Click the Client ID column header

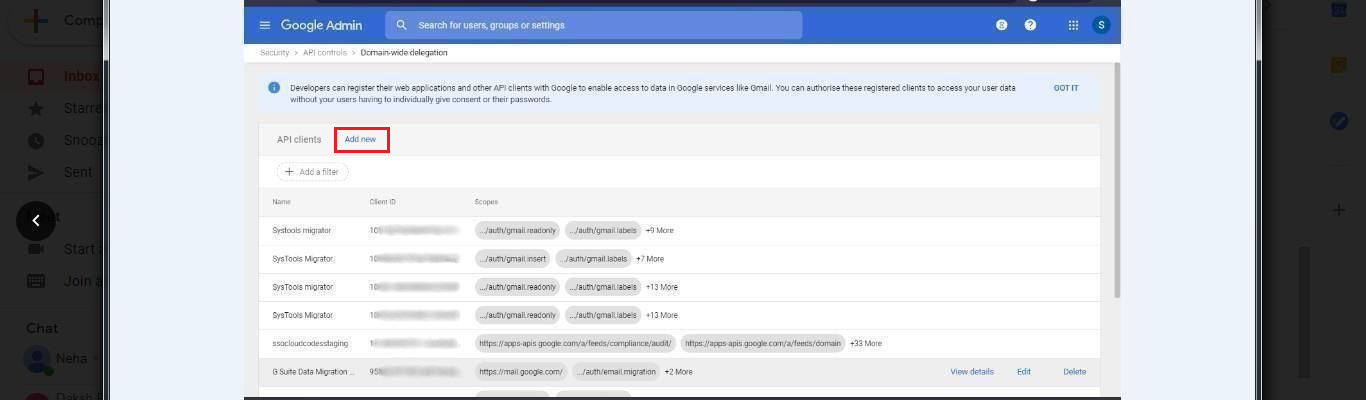382,202
